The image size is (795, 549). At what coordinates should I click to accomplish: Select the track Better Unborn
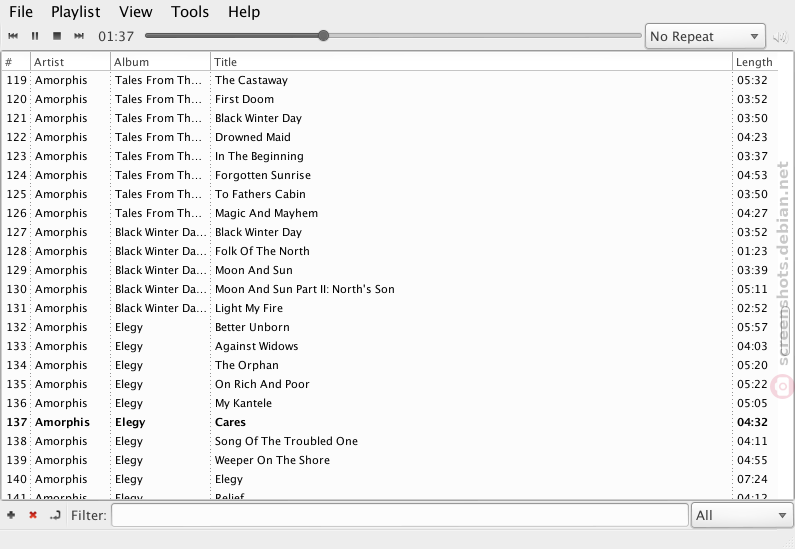pos(389,327)
